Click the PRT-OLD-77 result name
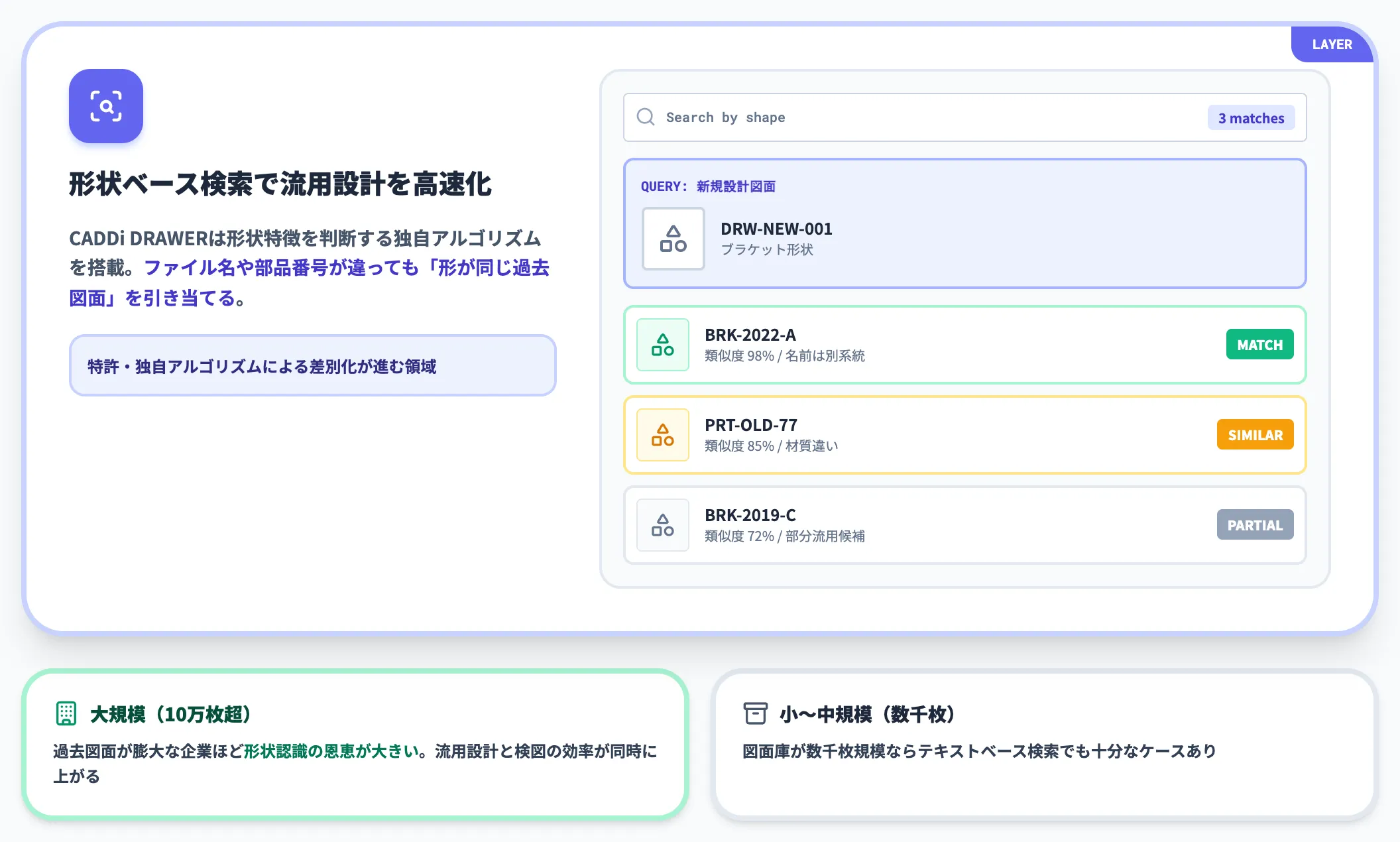 click(751, 425)
